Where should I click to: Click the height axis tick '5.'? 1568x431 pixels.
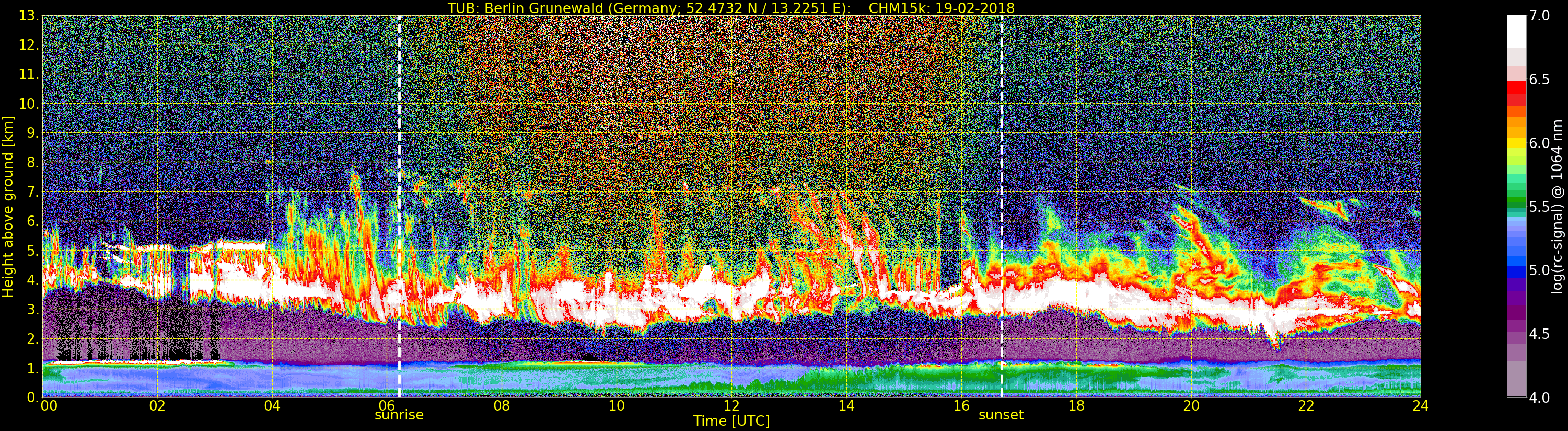[x=32, y=251]
